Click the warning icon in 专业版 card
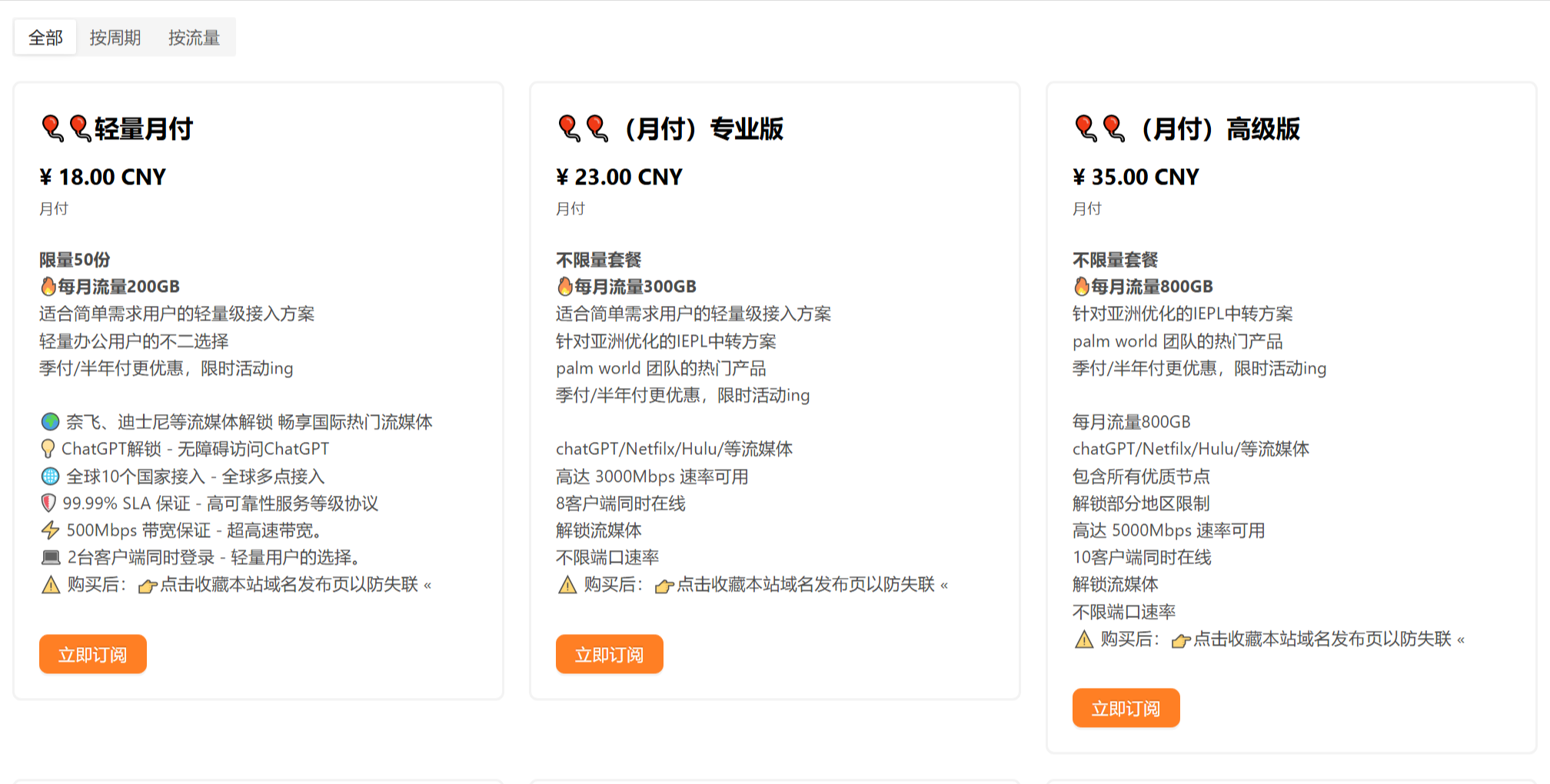Image resolution: width=1550 pixels, height=784 pixels. pos(567,585)
